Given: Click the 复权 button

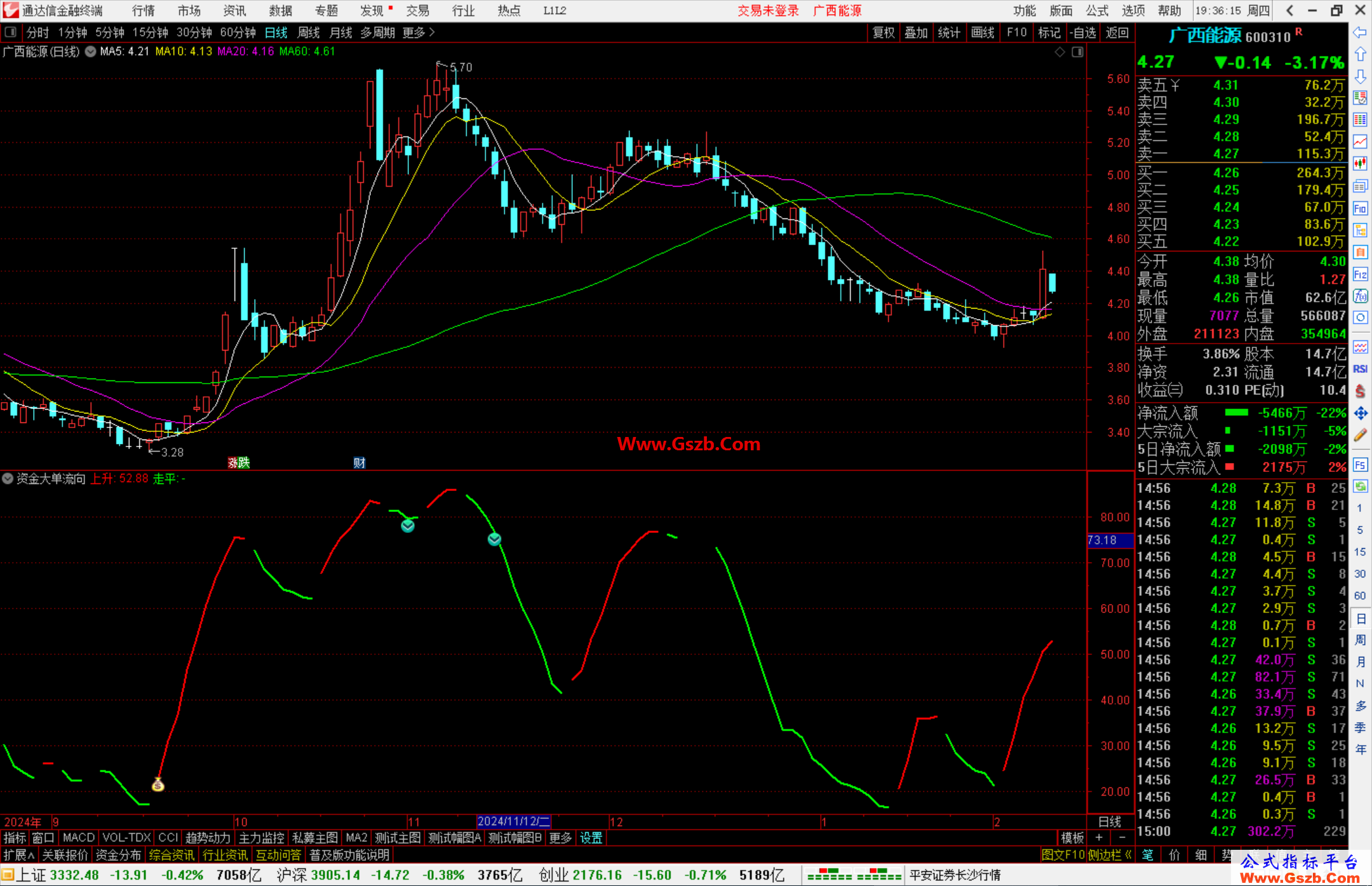Looking at the screenshot, I should [884, 32].
